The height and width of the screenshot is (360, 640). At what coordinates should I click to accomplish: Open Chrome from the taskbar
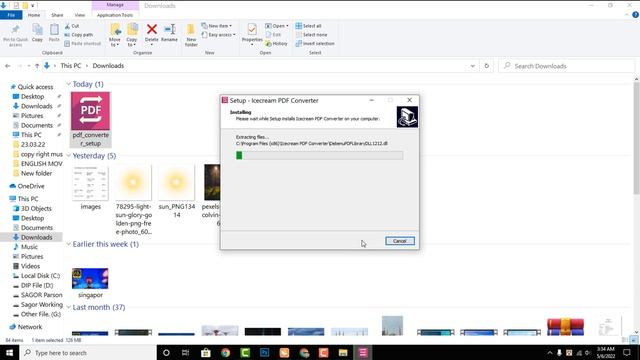coord(225,353)
